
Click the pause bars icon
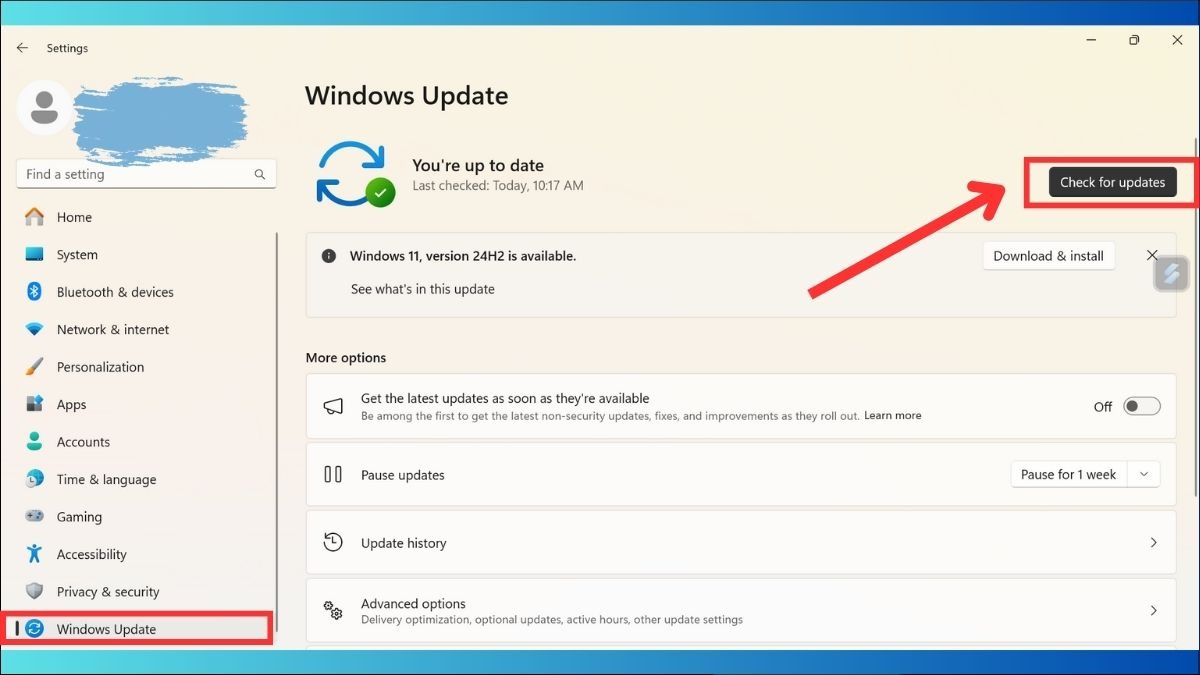[333, 475]
